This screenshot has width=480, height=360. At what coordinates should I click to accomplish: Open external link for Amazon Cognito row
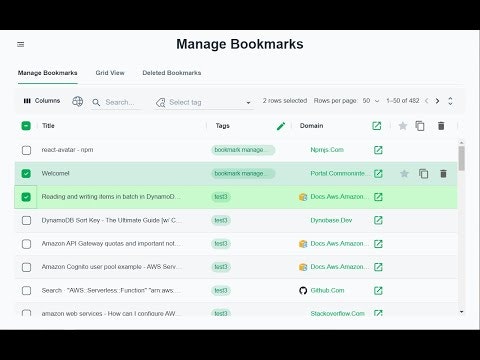click(378, 267)
